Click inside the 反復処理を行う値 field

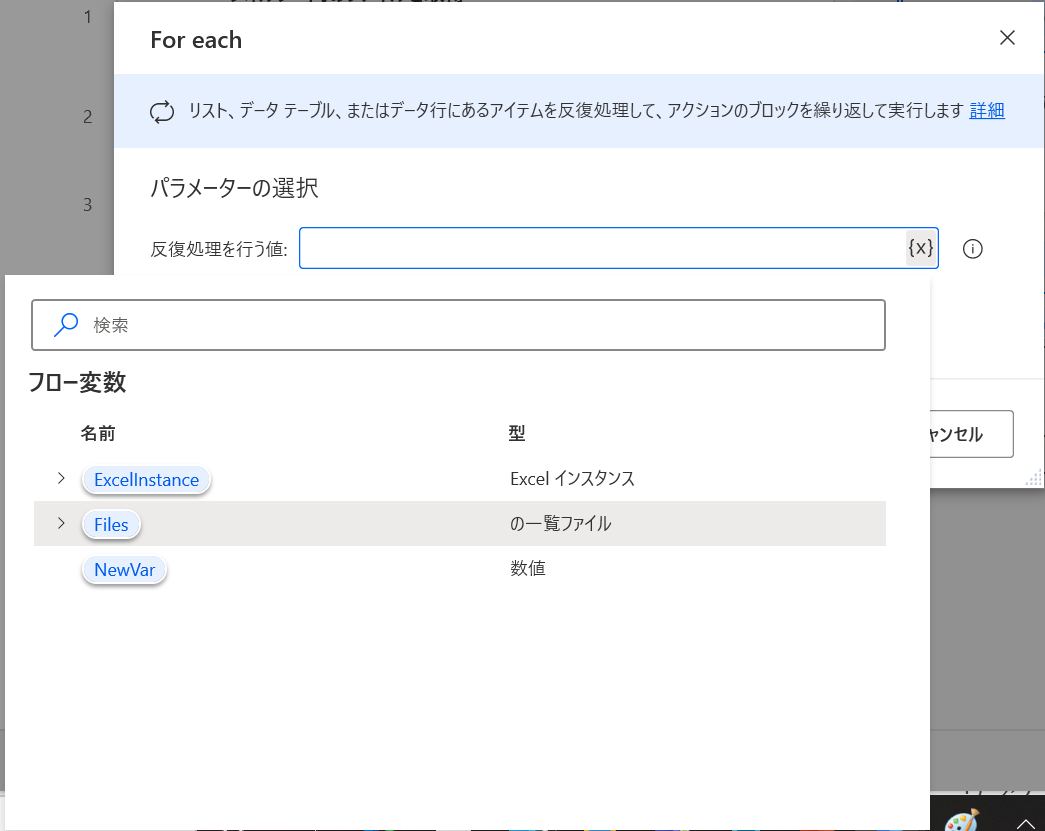[600, 248]
